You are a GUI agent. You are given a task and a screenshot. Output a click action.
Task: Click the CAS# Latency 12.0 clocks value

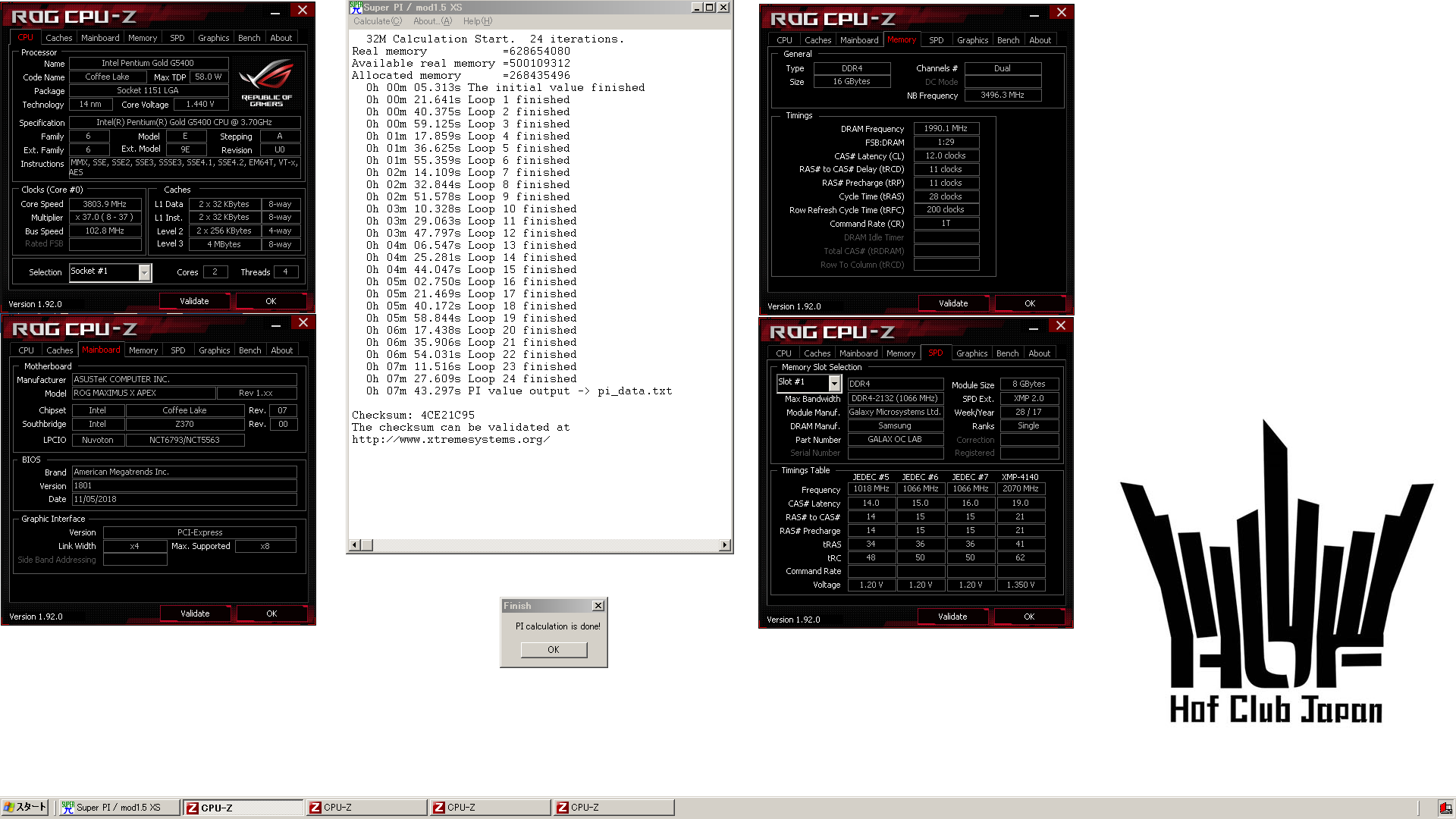[x=946, y=155]
